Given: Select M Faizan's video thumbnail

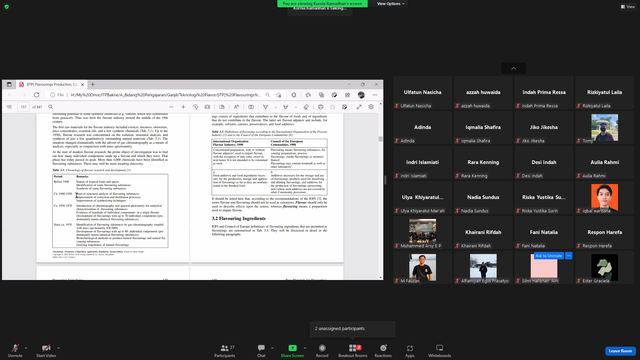Looking at the screenshot, I should pyautogui.click(x=422, y=267).
